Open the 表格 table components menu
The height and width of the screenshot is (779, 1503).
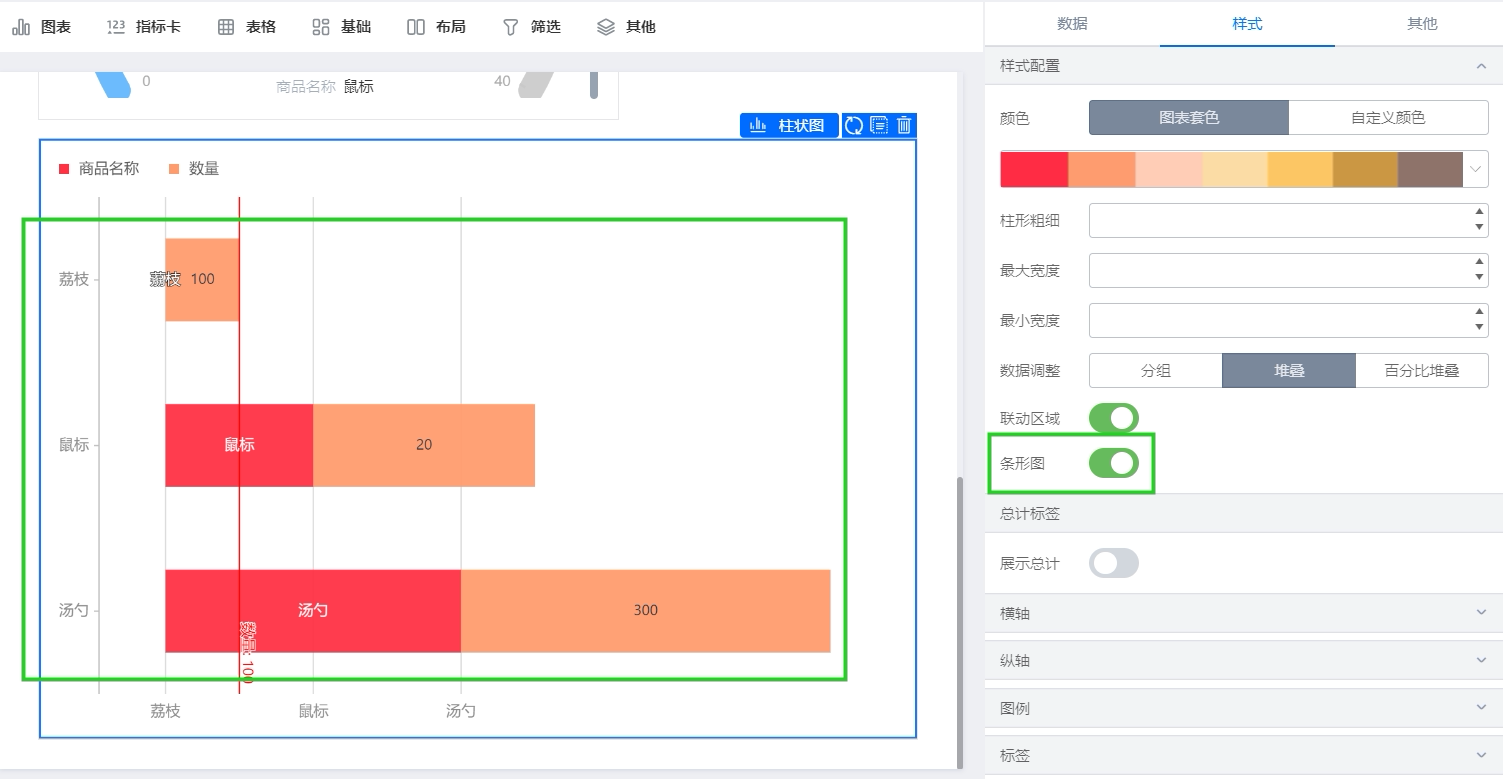click(x=246, y=27)
